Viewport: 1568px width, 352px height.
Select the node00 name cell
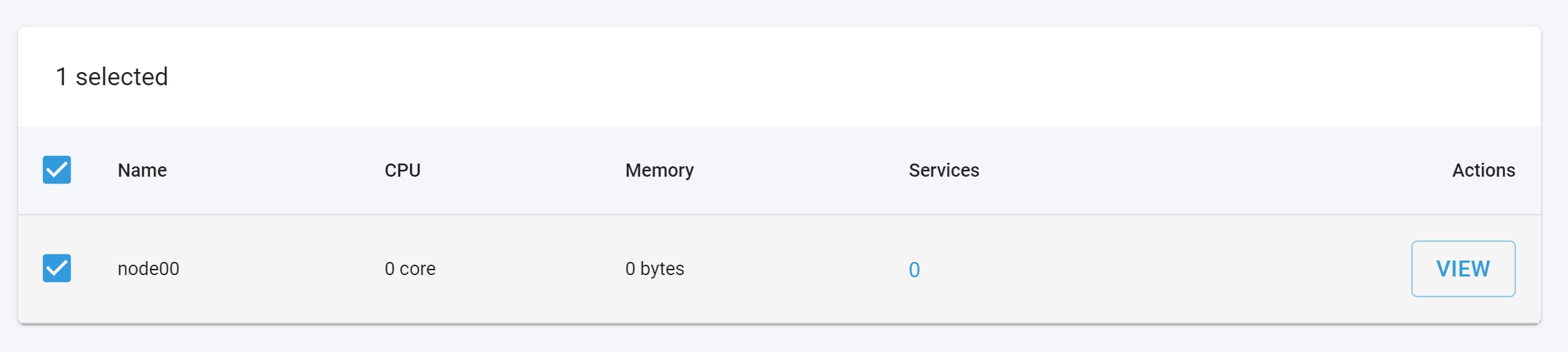click(148, 269)
